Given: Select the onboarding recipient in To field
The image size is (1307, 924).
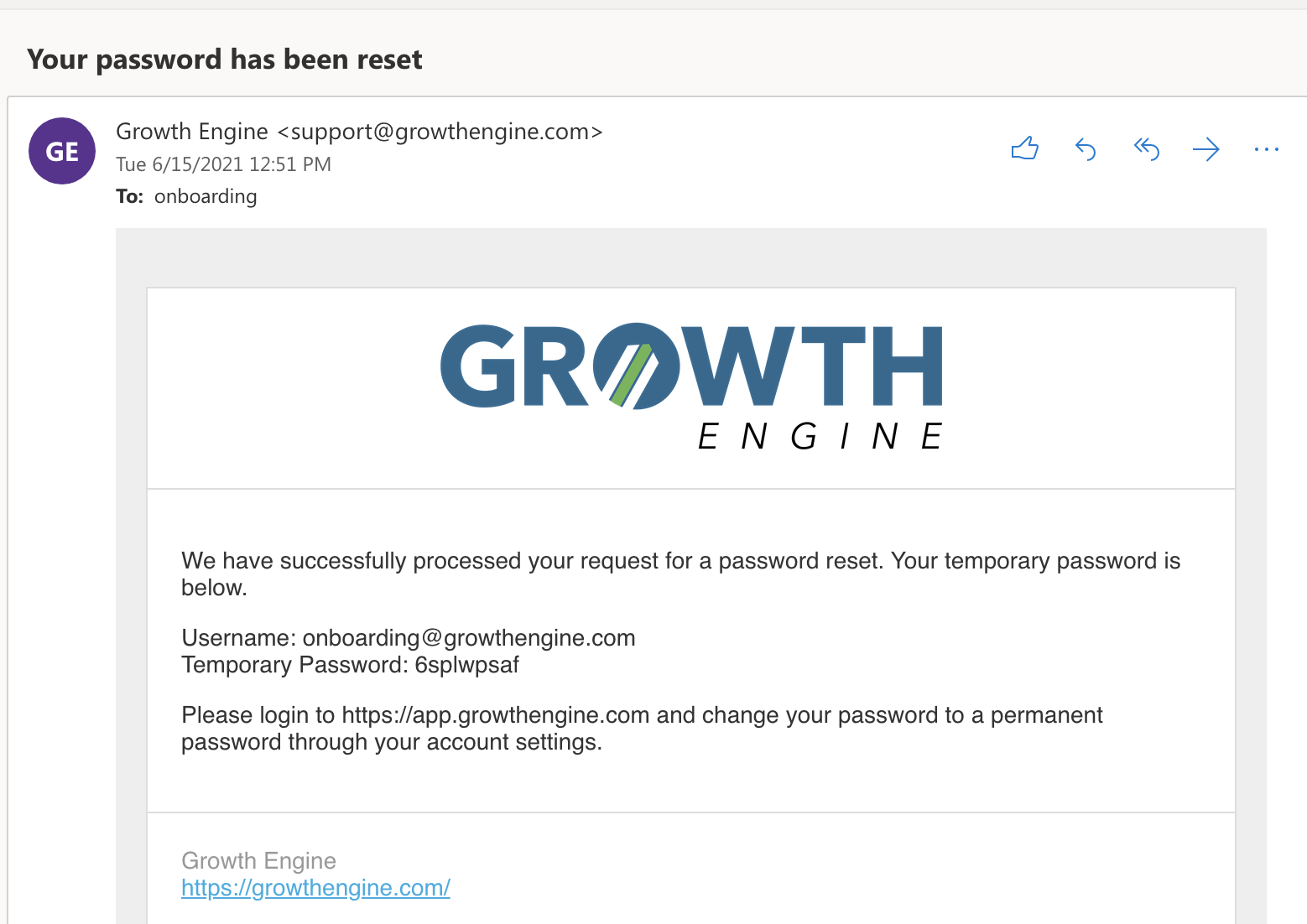Looking at the screenshot, I should tap(206, 196).
